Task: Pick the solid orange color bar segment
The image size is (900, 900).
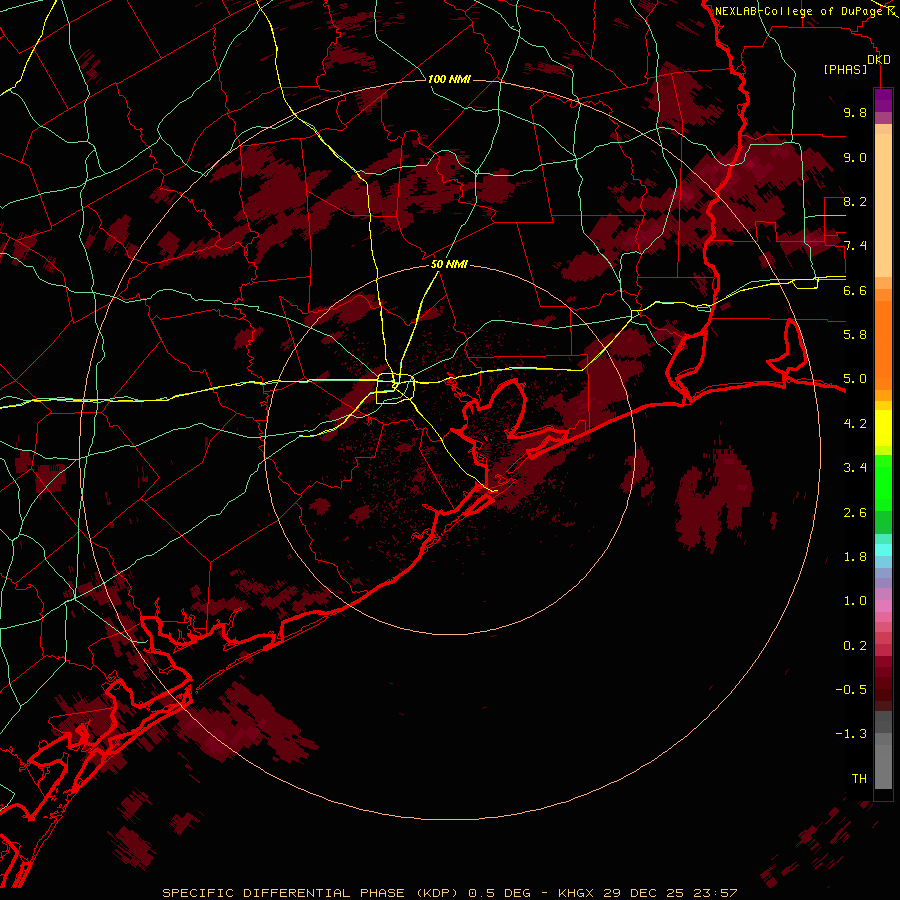Action: (x=883, y=346)
